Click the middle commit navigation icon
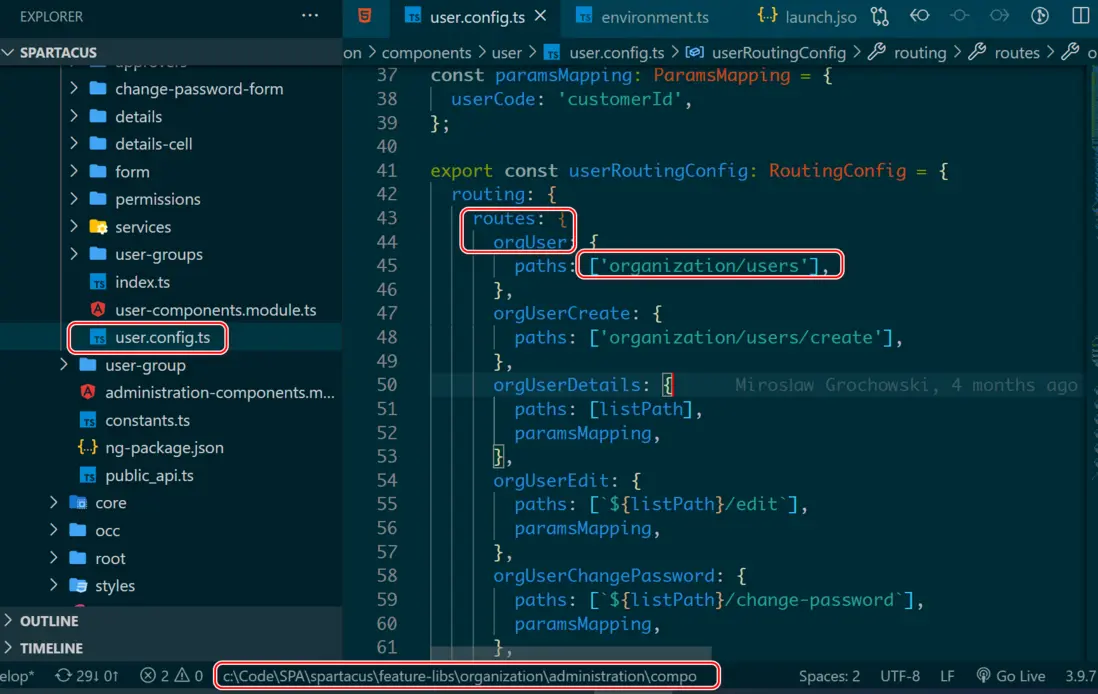The image size is (1098, 694). coord(959,16)
